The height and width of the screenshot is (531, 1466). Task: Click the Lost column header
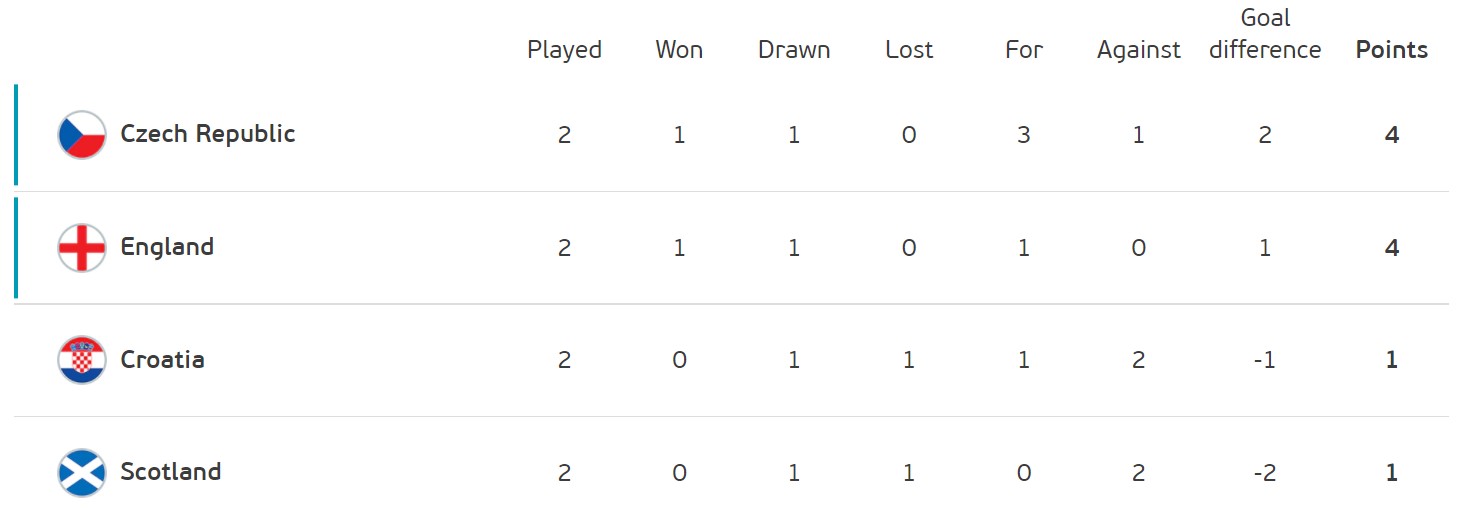(909, 50)
